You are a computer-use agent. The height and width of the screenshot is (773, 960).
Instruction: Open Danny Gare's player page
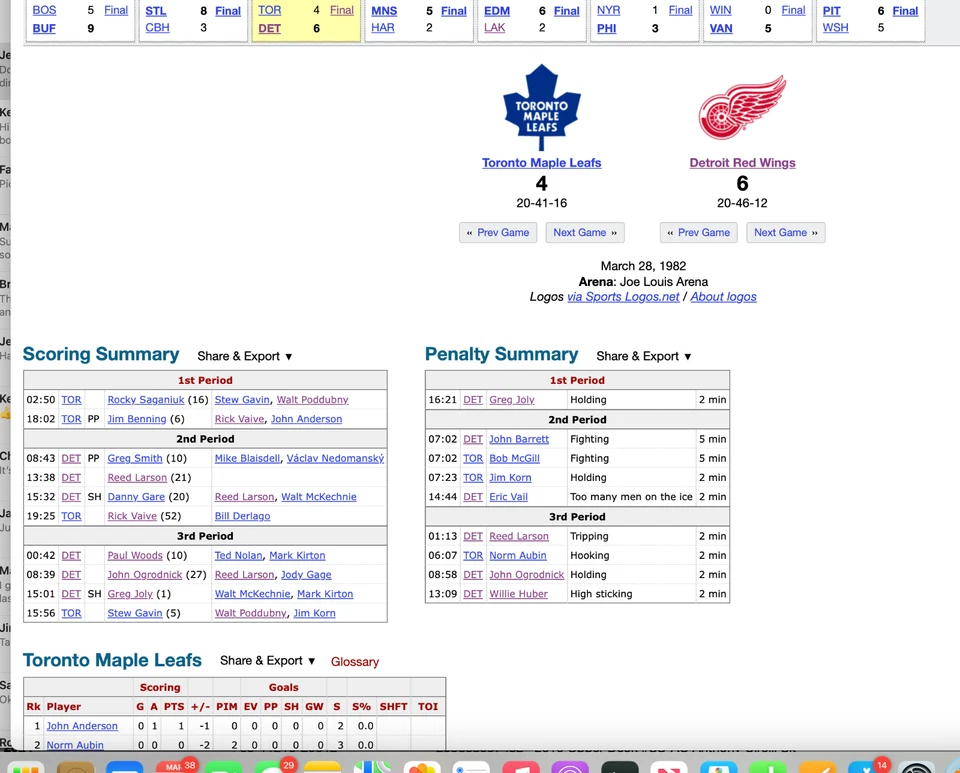[x=136, y=497]
